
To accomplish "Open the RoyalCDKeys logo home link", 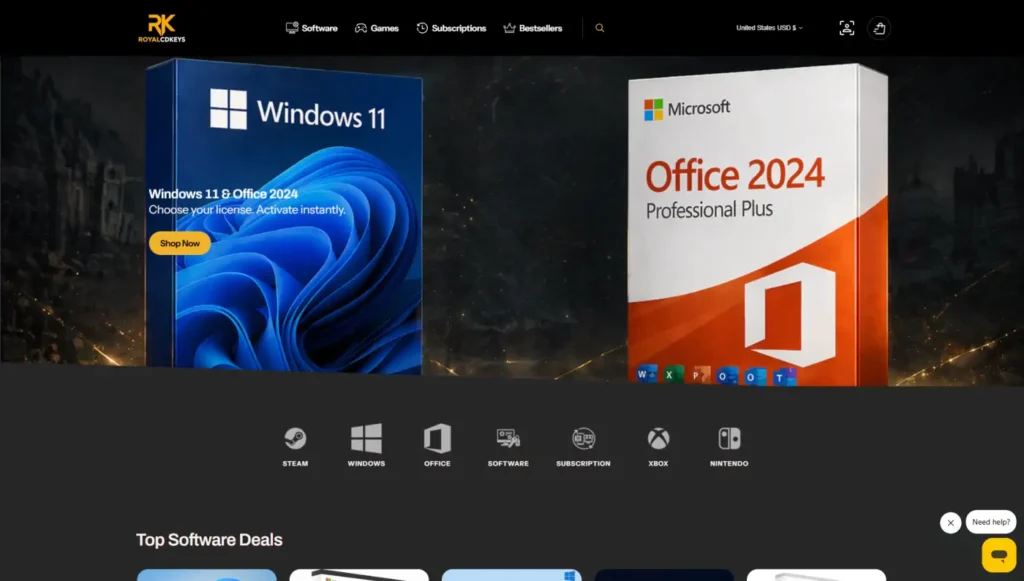I will [x=161, y=28].
